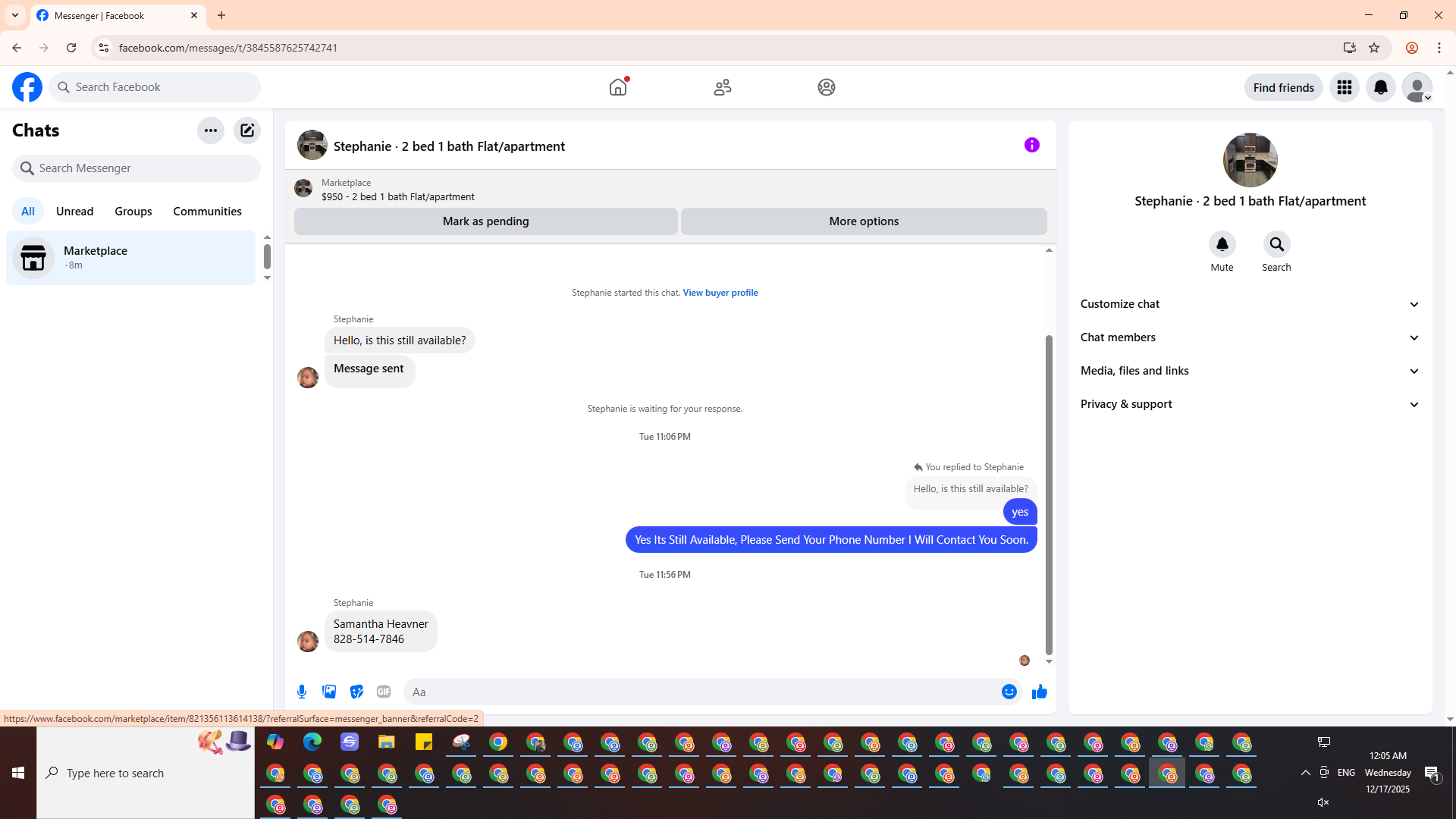The width and height of the screenshot is (1456, 819).
Task: Select the All chats filter tab
Action: coord(28,212)
